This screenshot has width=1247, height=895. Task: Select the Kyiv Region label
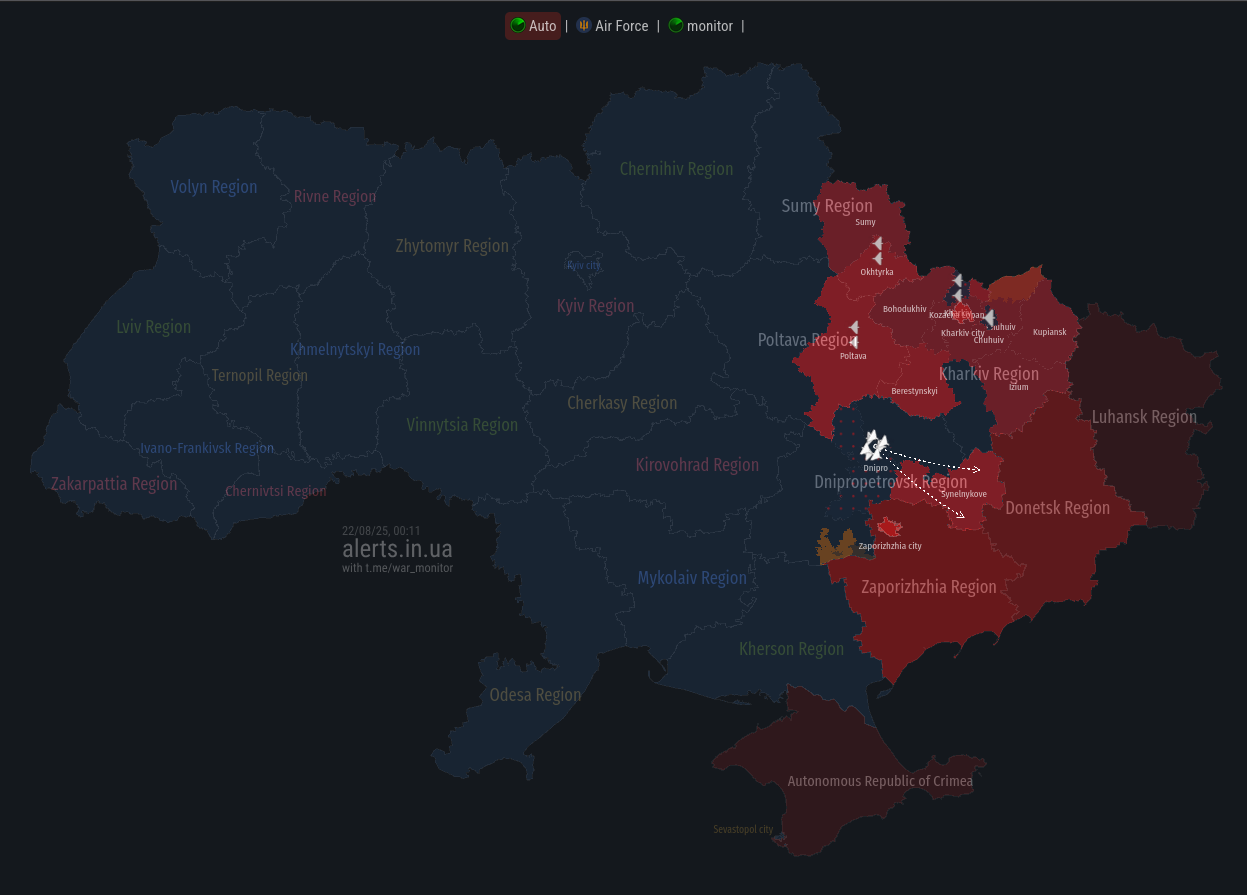point(595,306)
